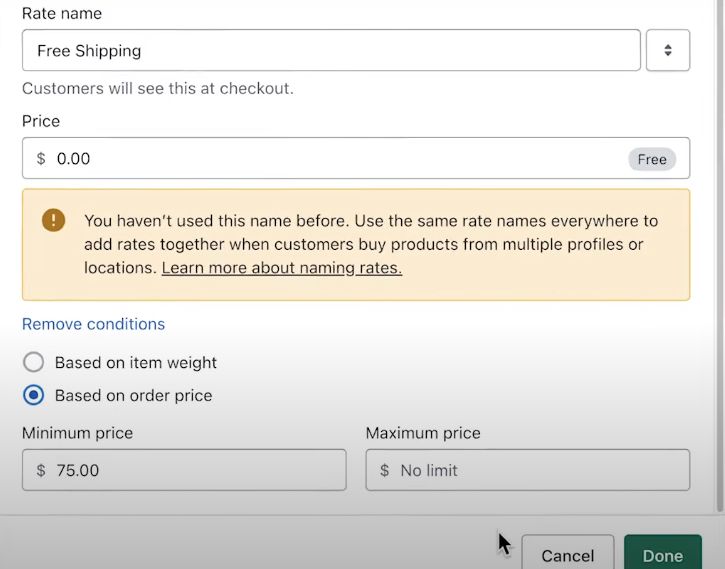
Task: Click the Minimum price field showing 75.00
Action: coord(184,470)
